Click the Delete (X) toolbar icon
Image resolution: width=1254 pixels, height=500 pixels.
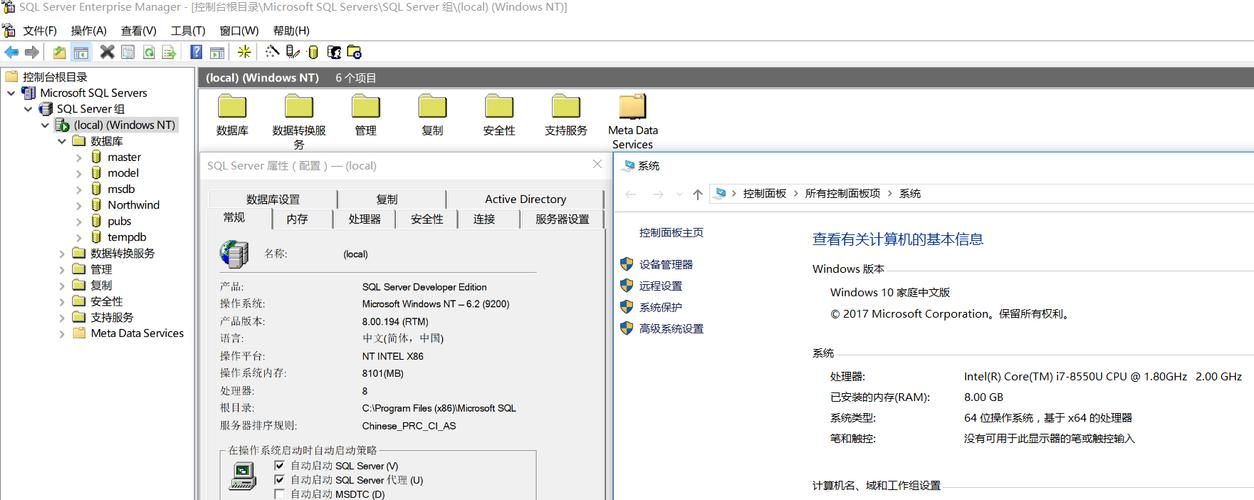pyautogui.click(x=107, y=52)
